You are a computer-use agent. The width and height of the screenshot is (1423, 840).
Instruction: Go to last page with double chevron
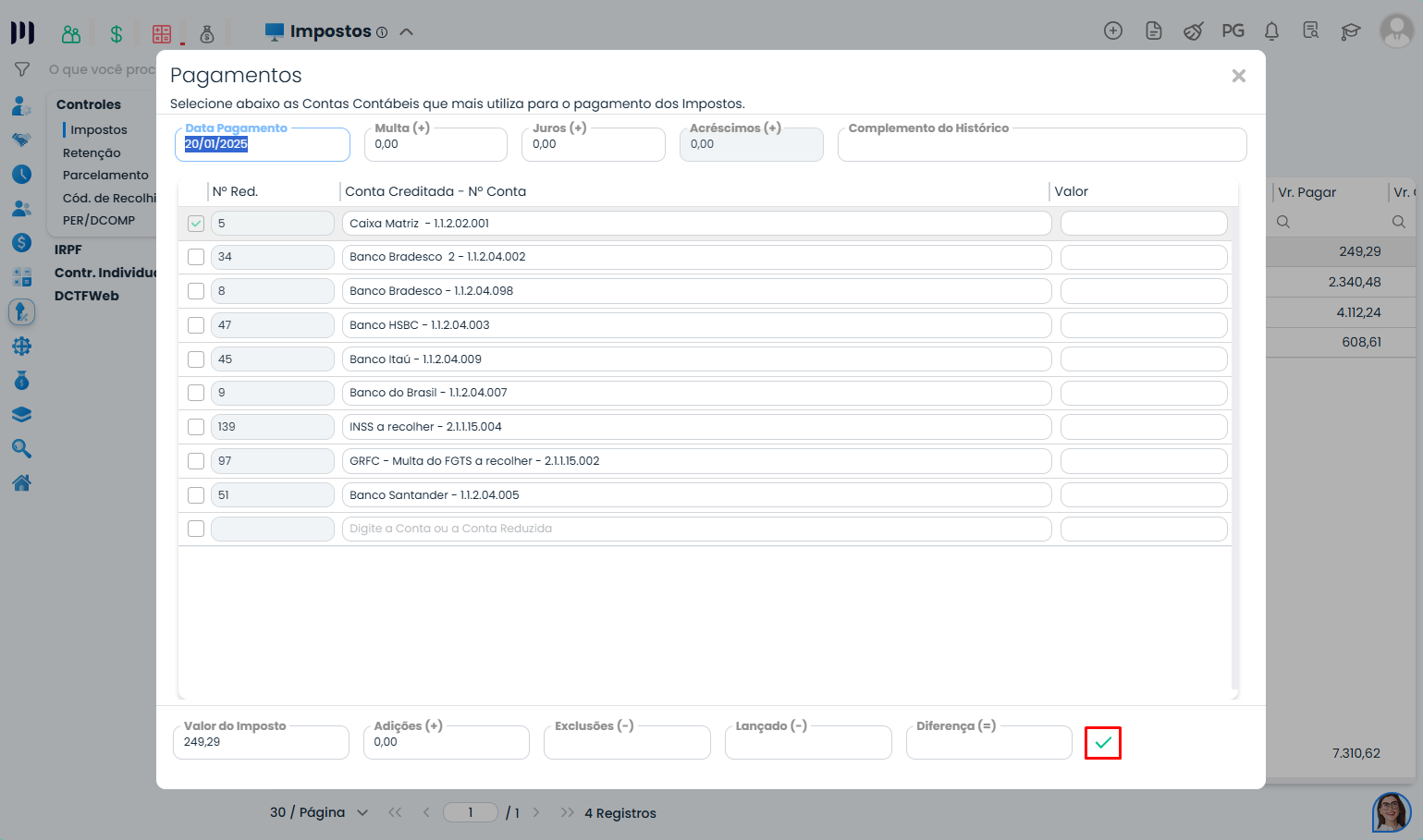(567, 812)
